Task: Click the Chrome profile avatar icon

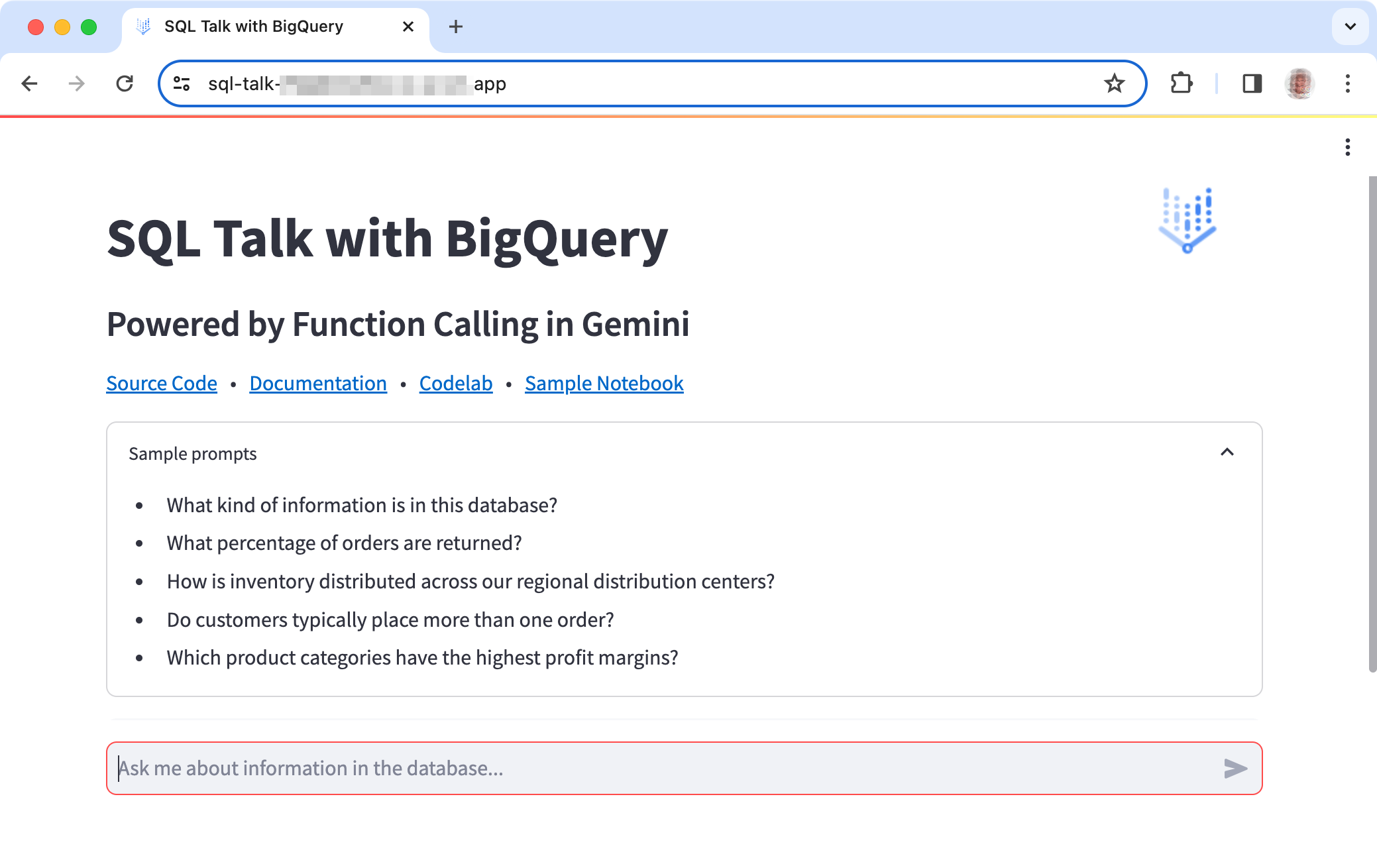Action: tap(1300, 83)
